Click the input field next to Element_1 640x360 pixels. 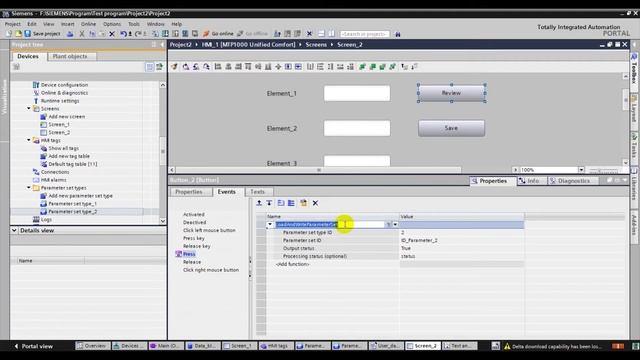click(x=357, y=93)
